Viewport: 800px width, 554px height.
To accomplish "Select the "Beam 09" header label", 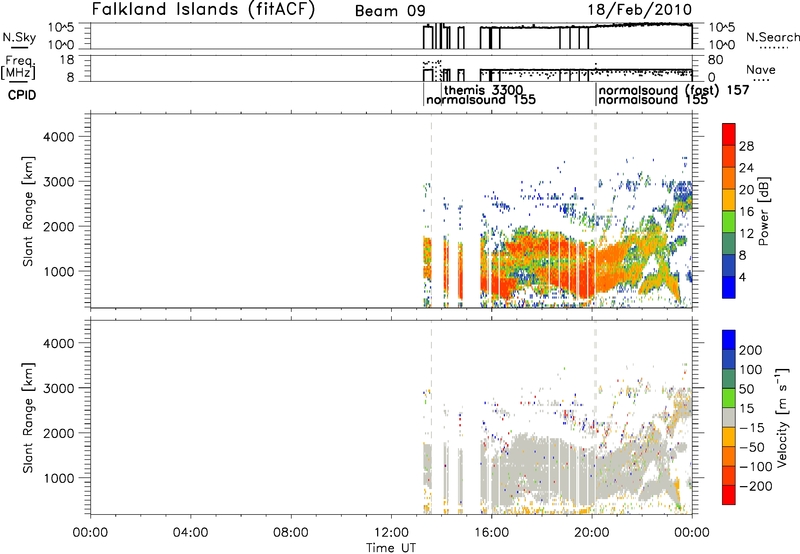I will 390,11.
